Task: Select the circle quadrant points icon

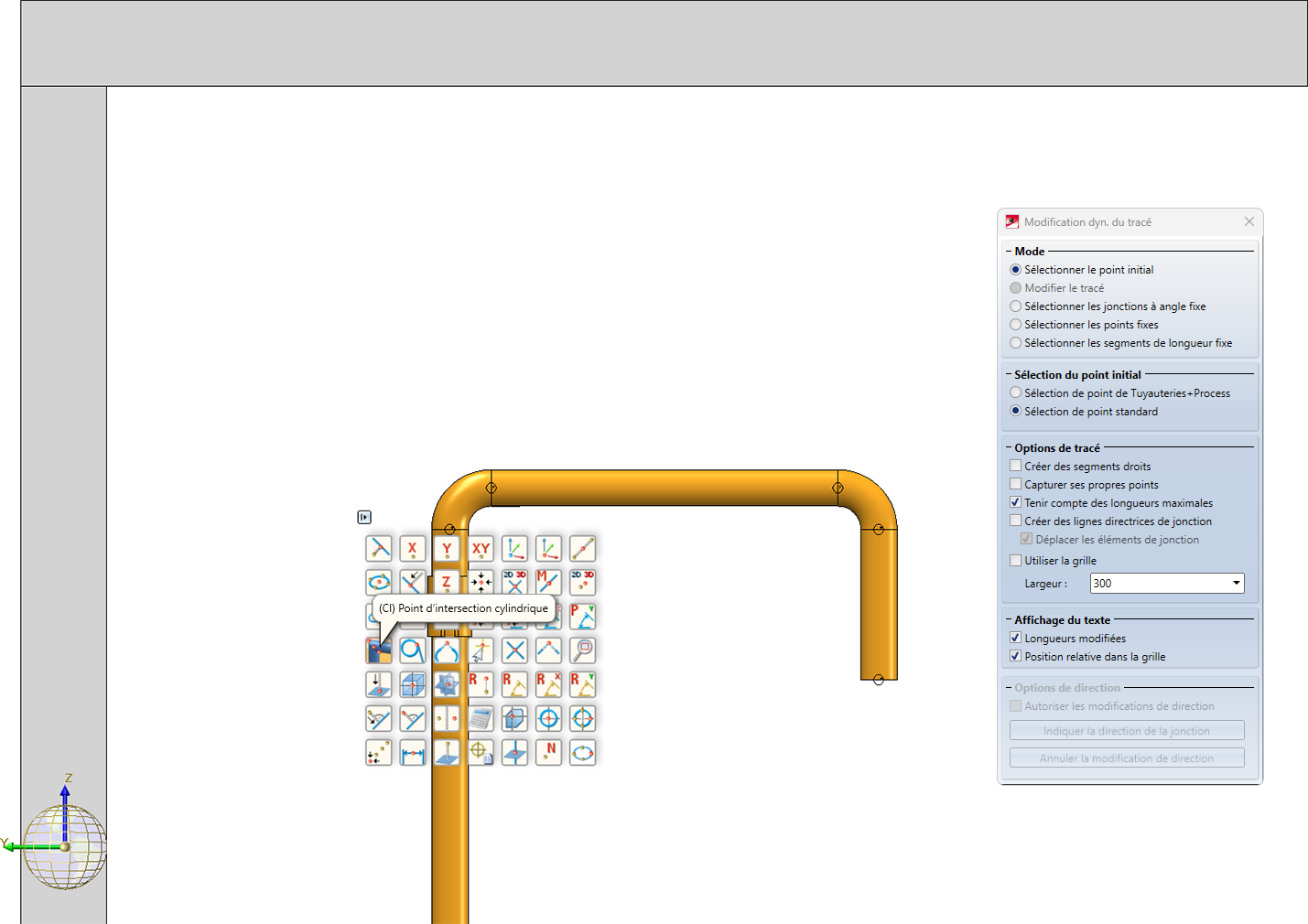Action: [582, 718]
